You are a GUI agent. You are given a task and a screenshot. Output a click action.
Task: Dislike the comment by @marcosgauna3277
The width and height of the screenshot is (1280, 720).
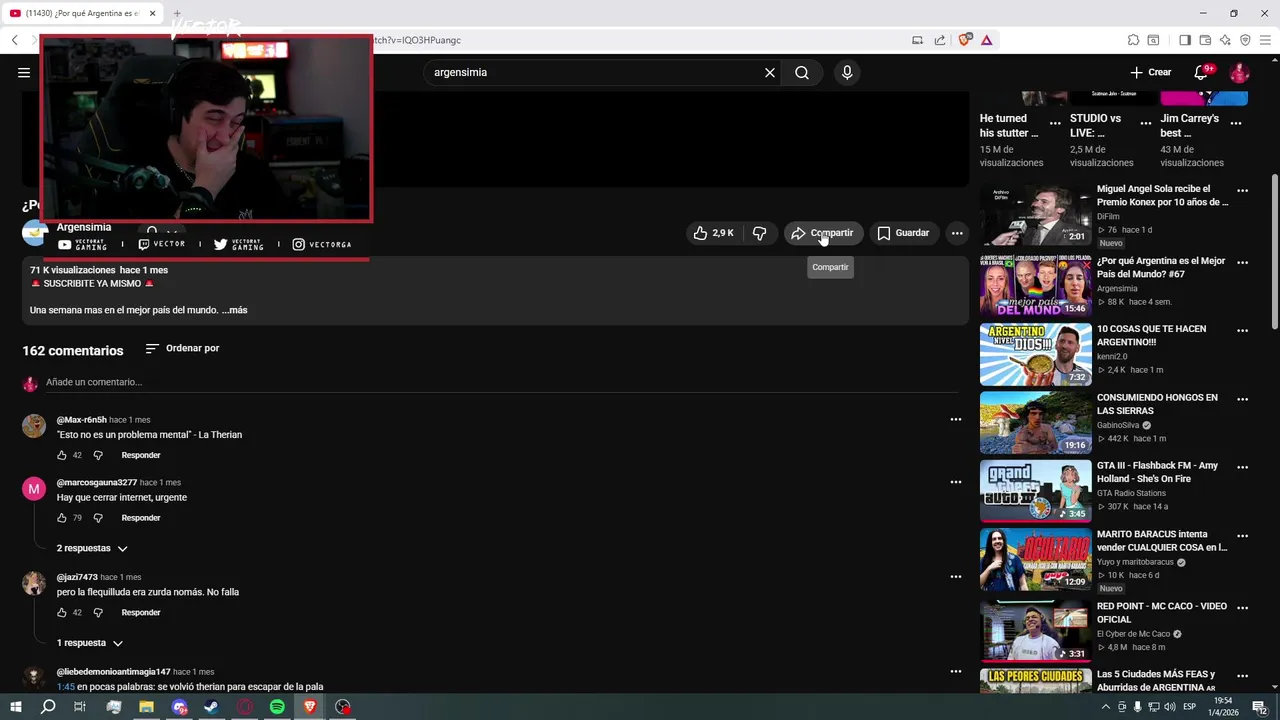(x=98, y=518)
